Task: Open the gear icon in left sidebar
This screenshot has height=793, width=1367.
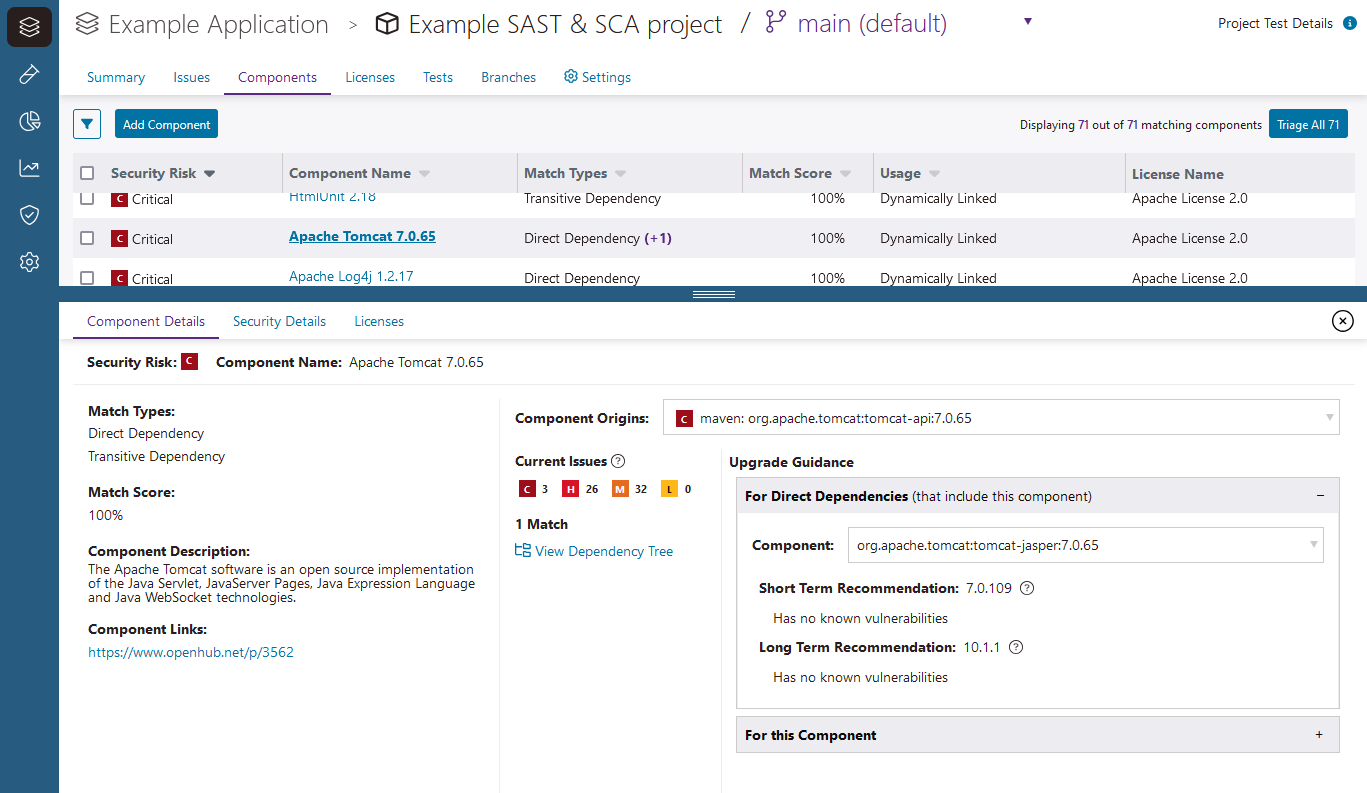Action: [x=29, y=262]
